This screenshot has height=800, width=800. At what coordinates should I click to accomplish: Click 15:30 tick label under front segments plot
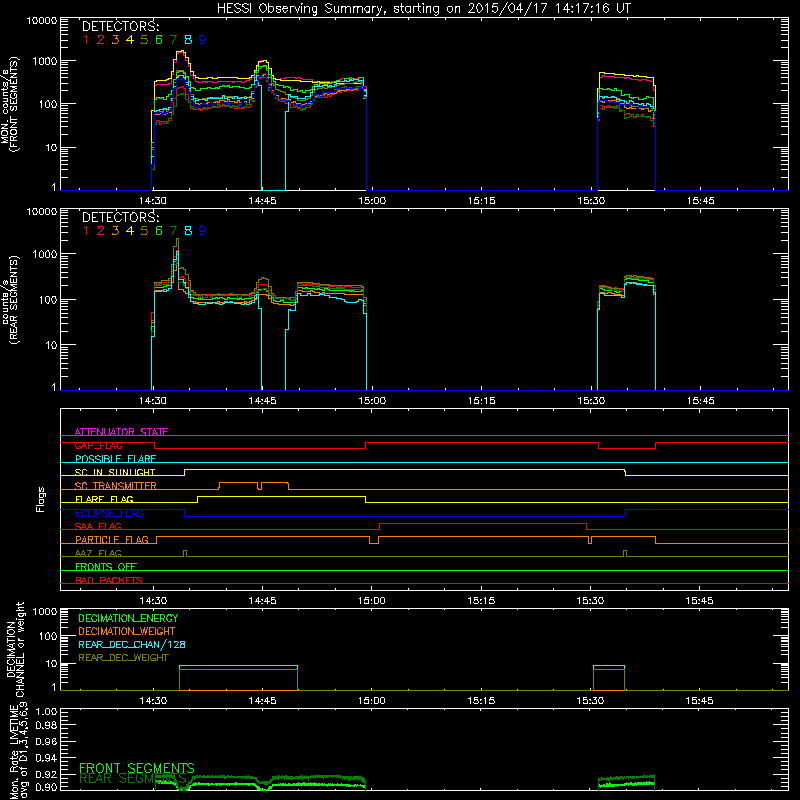coord(591,201)
